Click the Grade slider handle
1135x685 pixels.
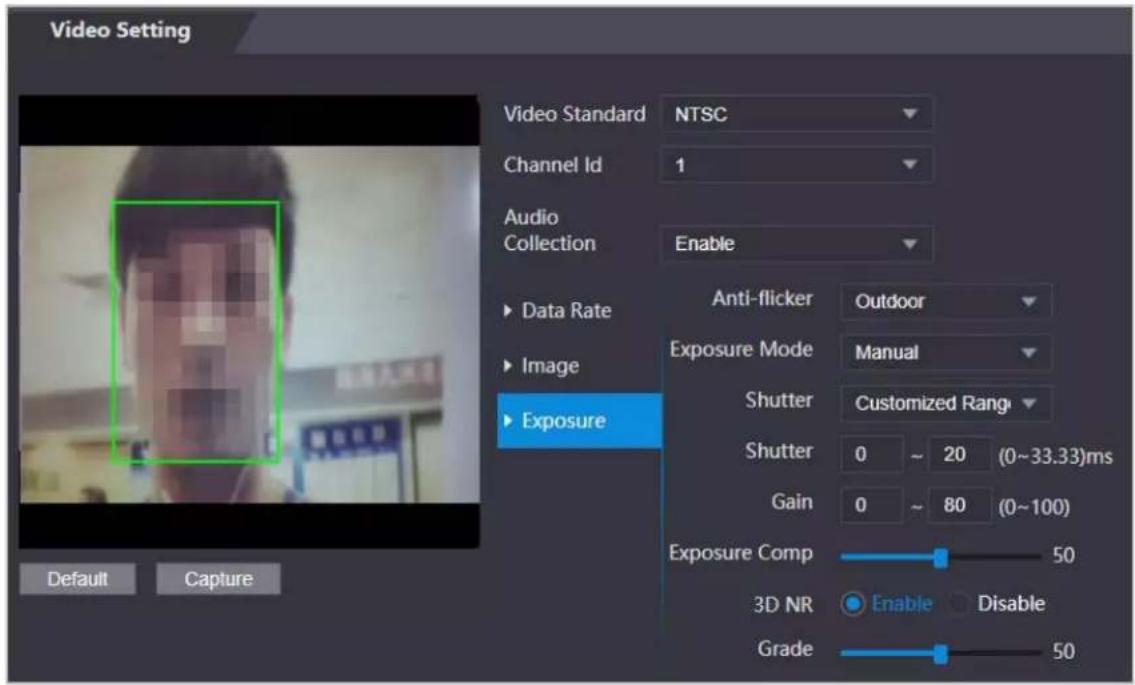click(940, 654)
